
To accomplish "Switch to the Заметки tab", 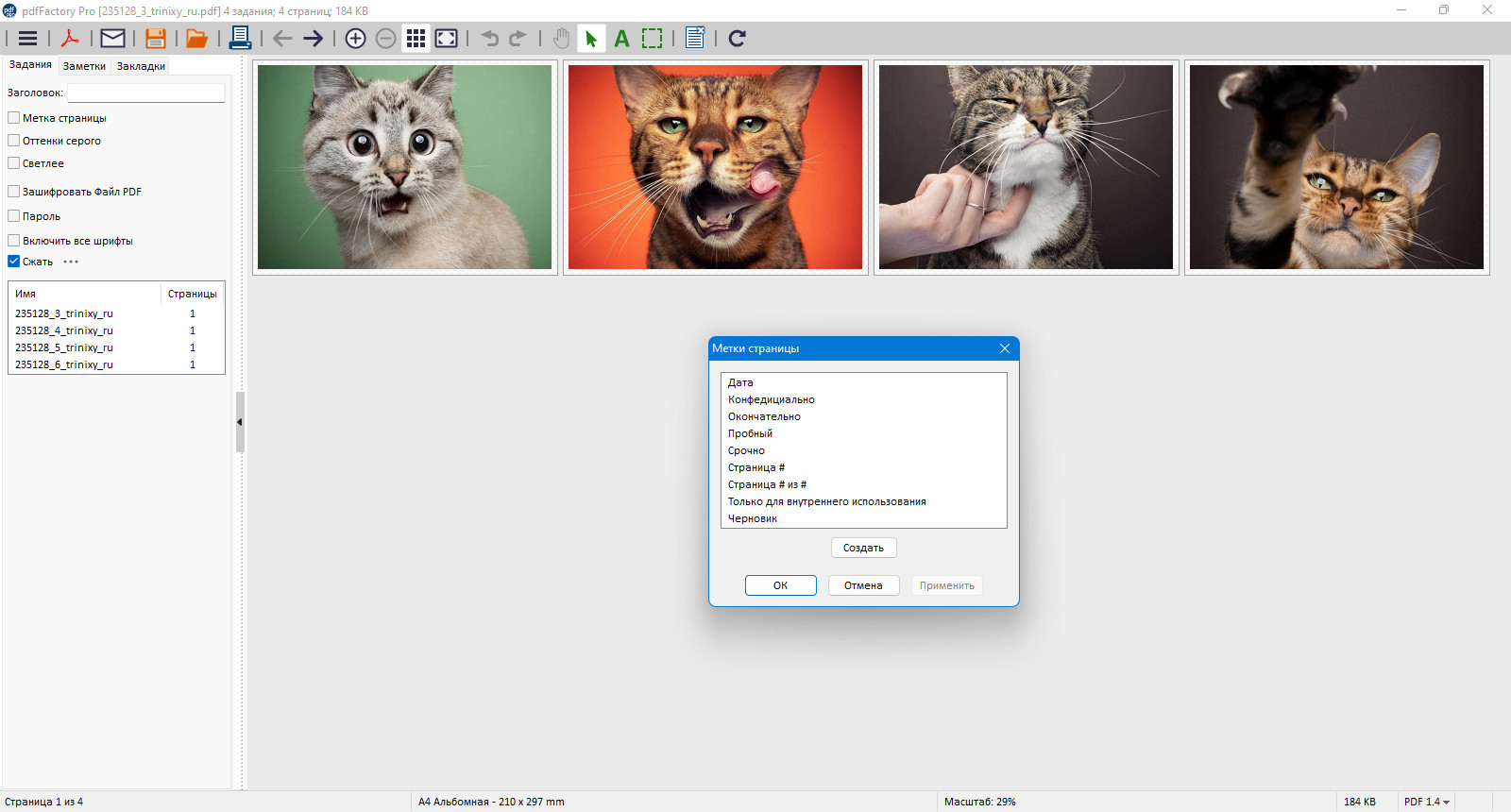I will click(84, 66).
